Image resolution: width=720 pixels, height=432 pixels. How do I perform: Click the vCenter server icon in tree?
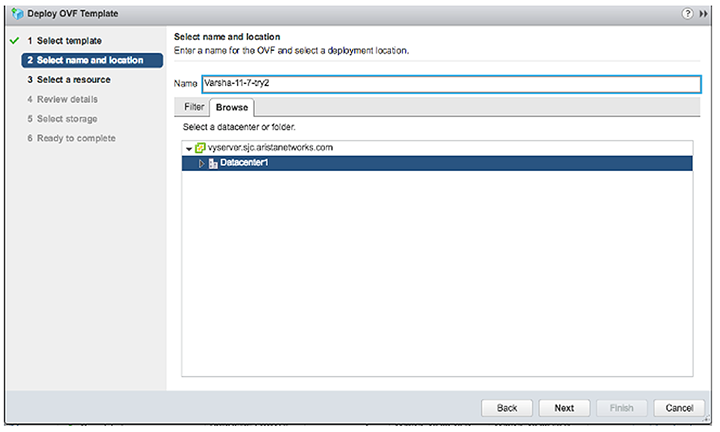[x=200, y=148]
